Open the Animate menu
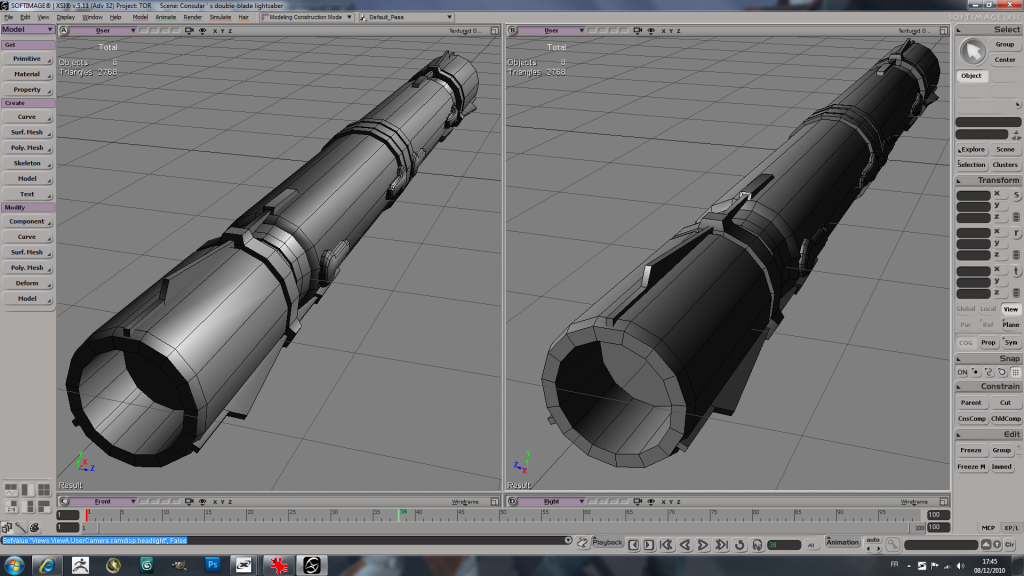Image resolution: width=1024 pixels, height=576 pixels. 165,17
